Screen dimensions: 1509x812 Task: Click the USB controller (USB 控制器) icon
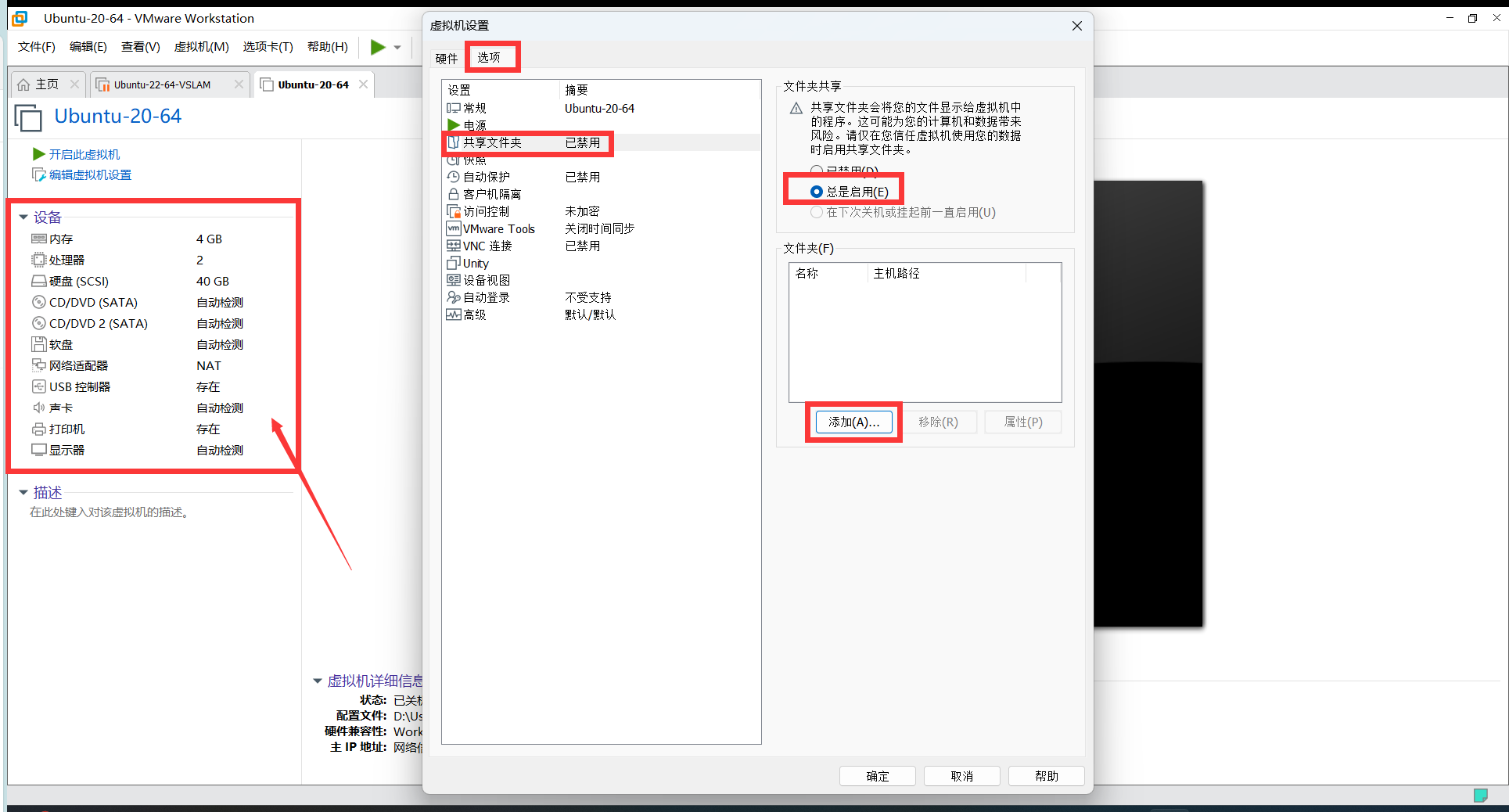pos(39,386)
